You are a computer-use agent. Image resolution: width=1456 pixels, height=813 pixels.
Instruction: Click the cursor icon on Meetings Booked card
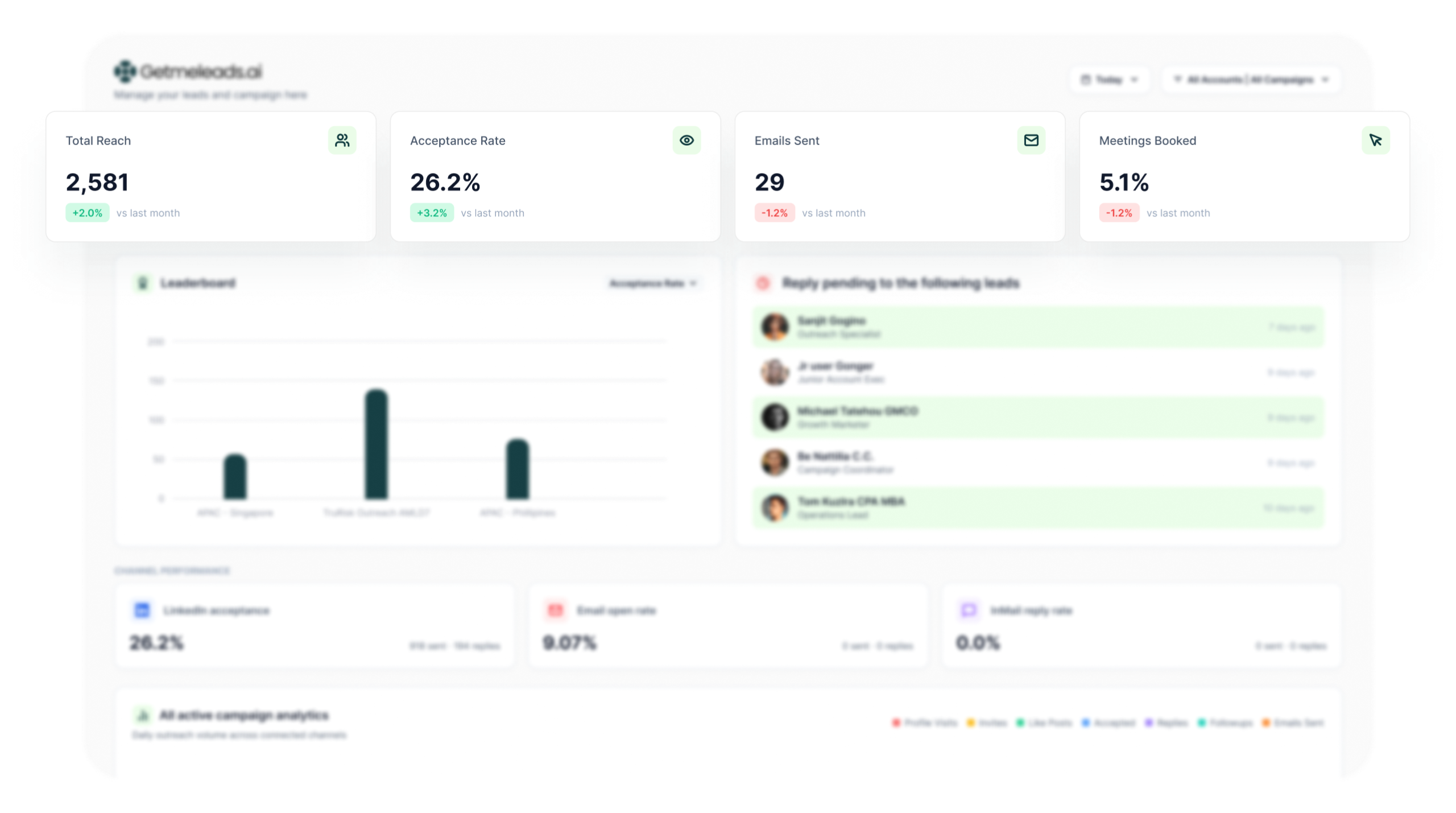tap(1375, 140)
